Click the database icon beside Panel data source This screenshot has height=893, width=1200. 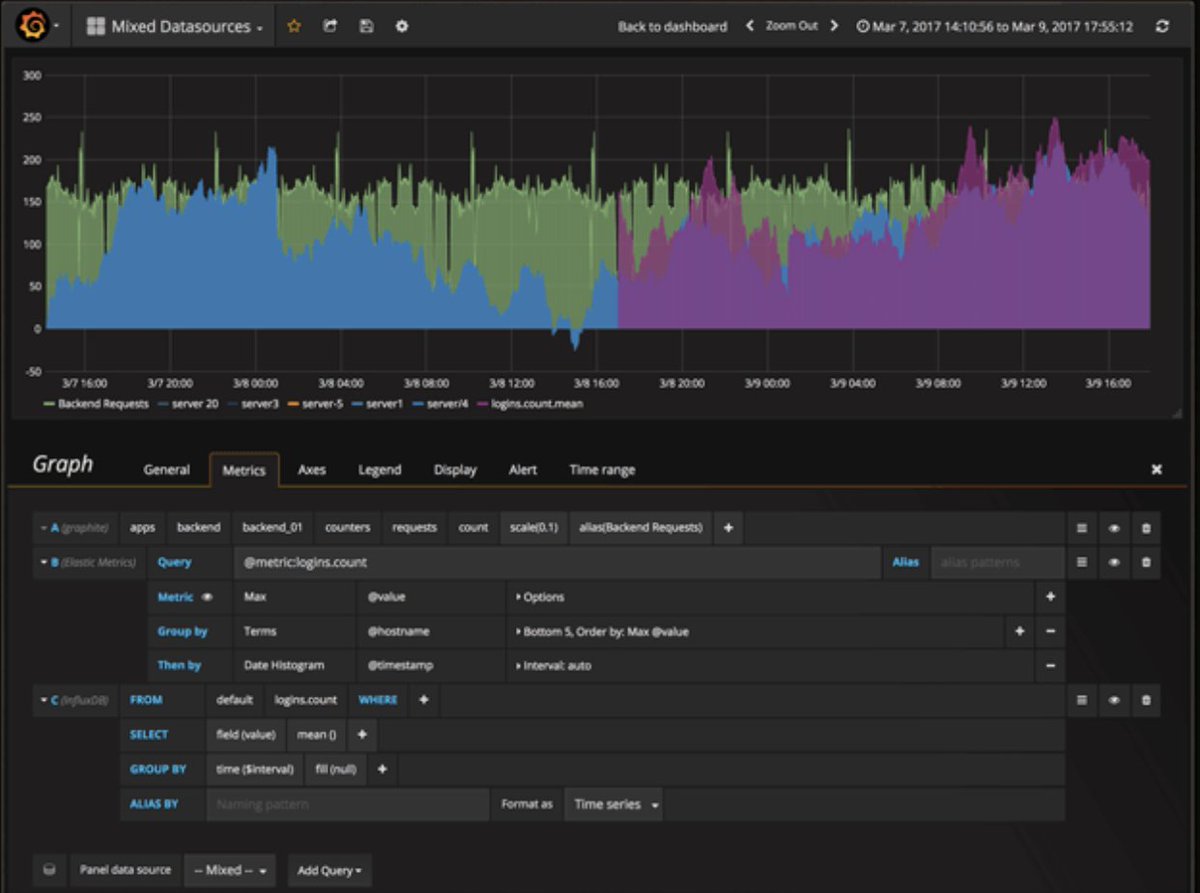tap(49, 870)
